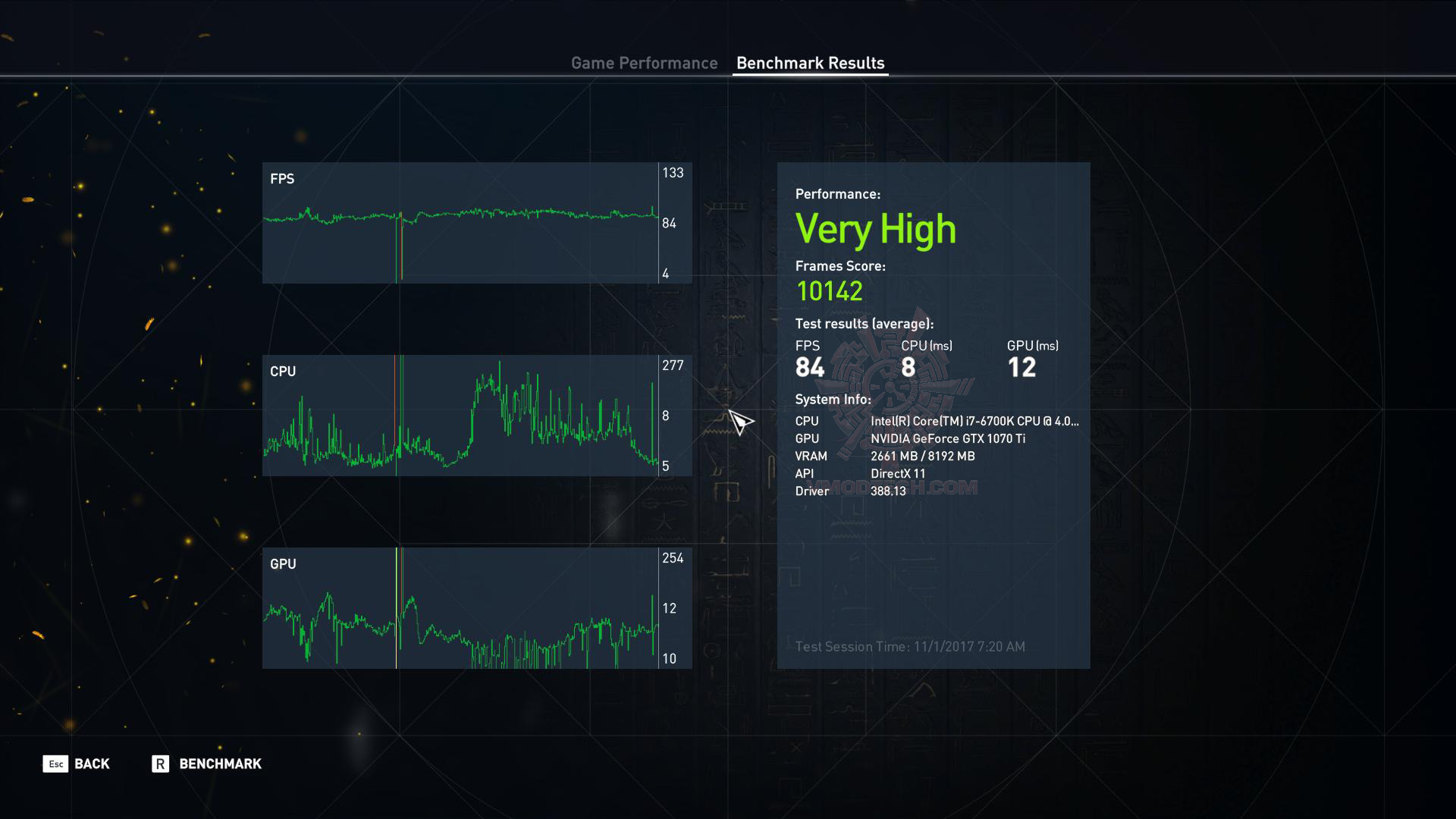Click the Test Session Time text
The width and height of the screenshot is (1456, 819).
(x=909, y=647)
